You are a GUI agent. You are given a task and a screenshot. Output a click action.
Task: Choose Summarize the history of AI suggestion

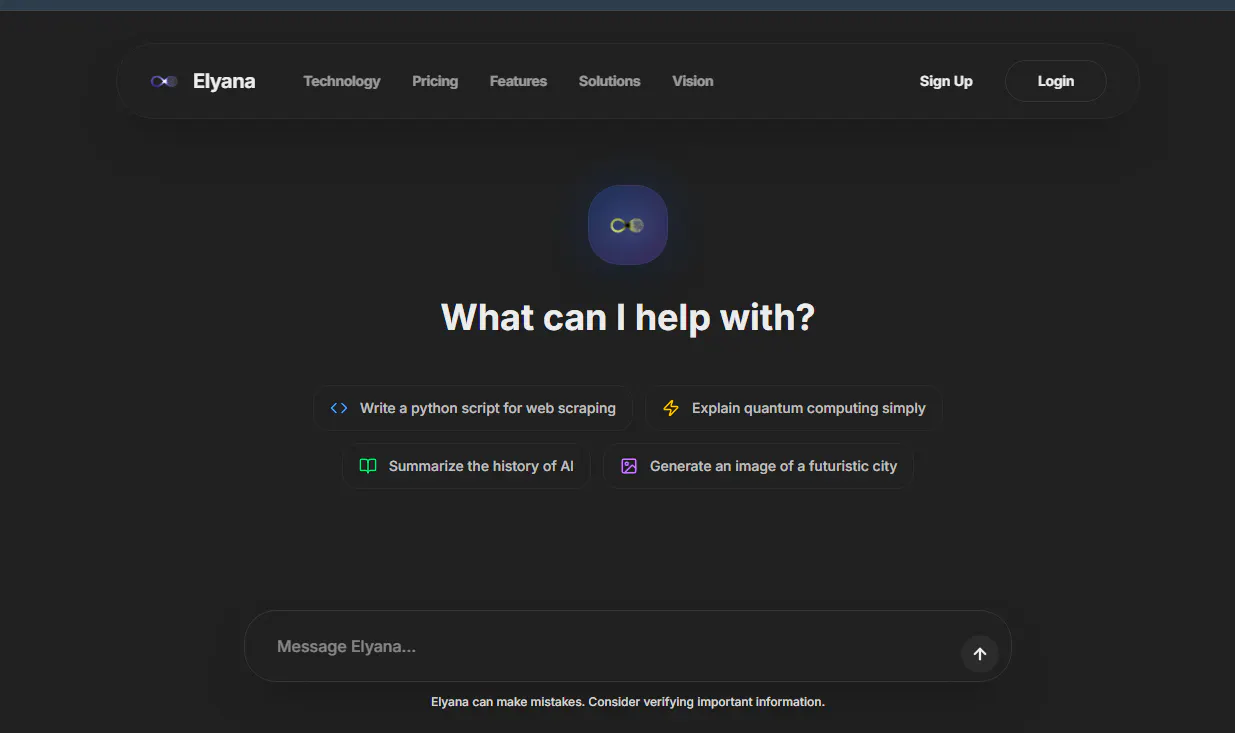click(466, 466)
